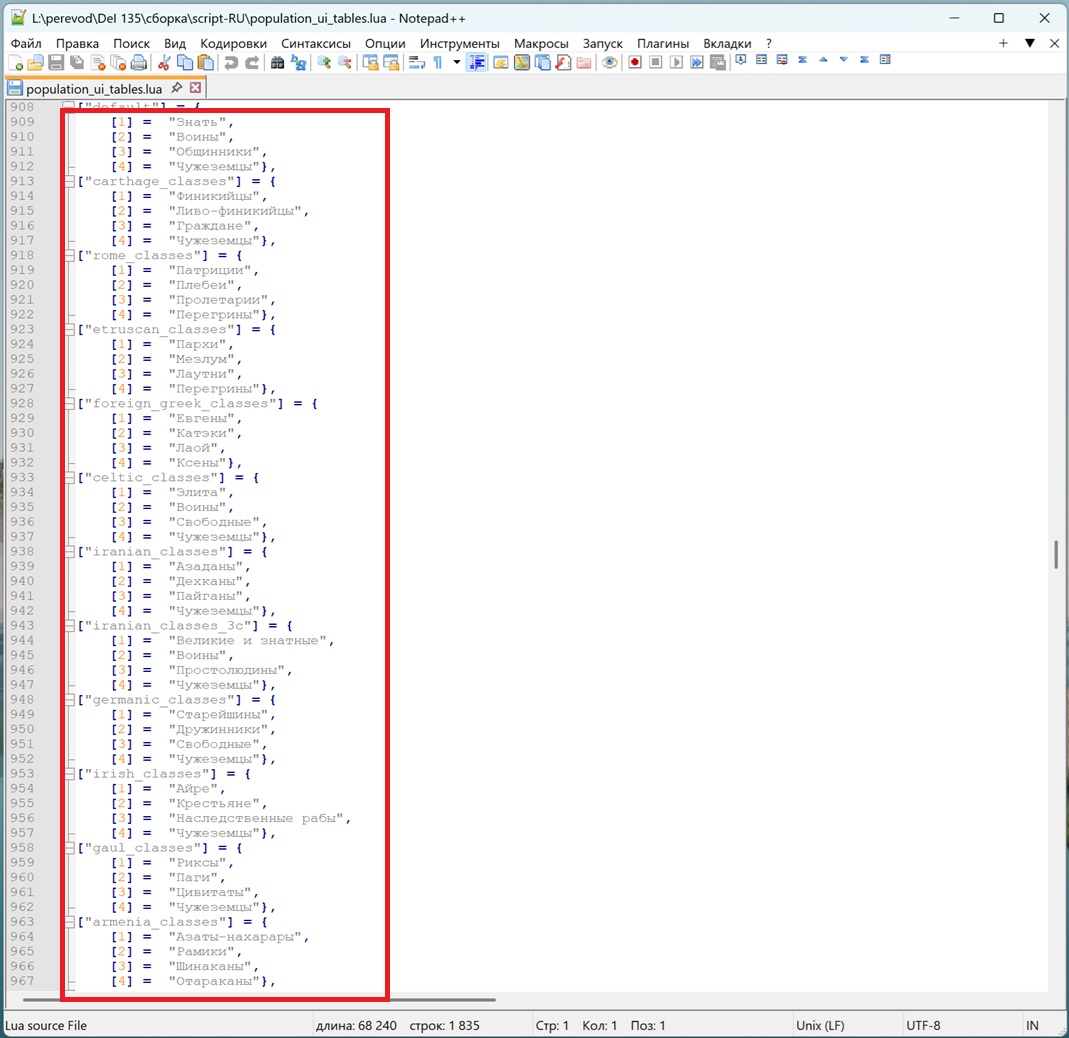Screen dimensions: 1069x1038
Task: Open Find with the binoculars icon
Action: [277, 63]
